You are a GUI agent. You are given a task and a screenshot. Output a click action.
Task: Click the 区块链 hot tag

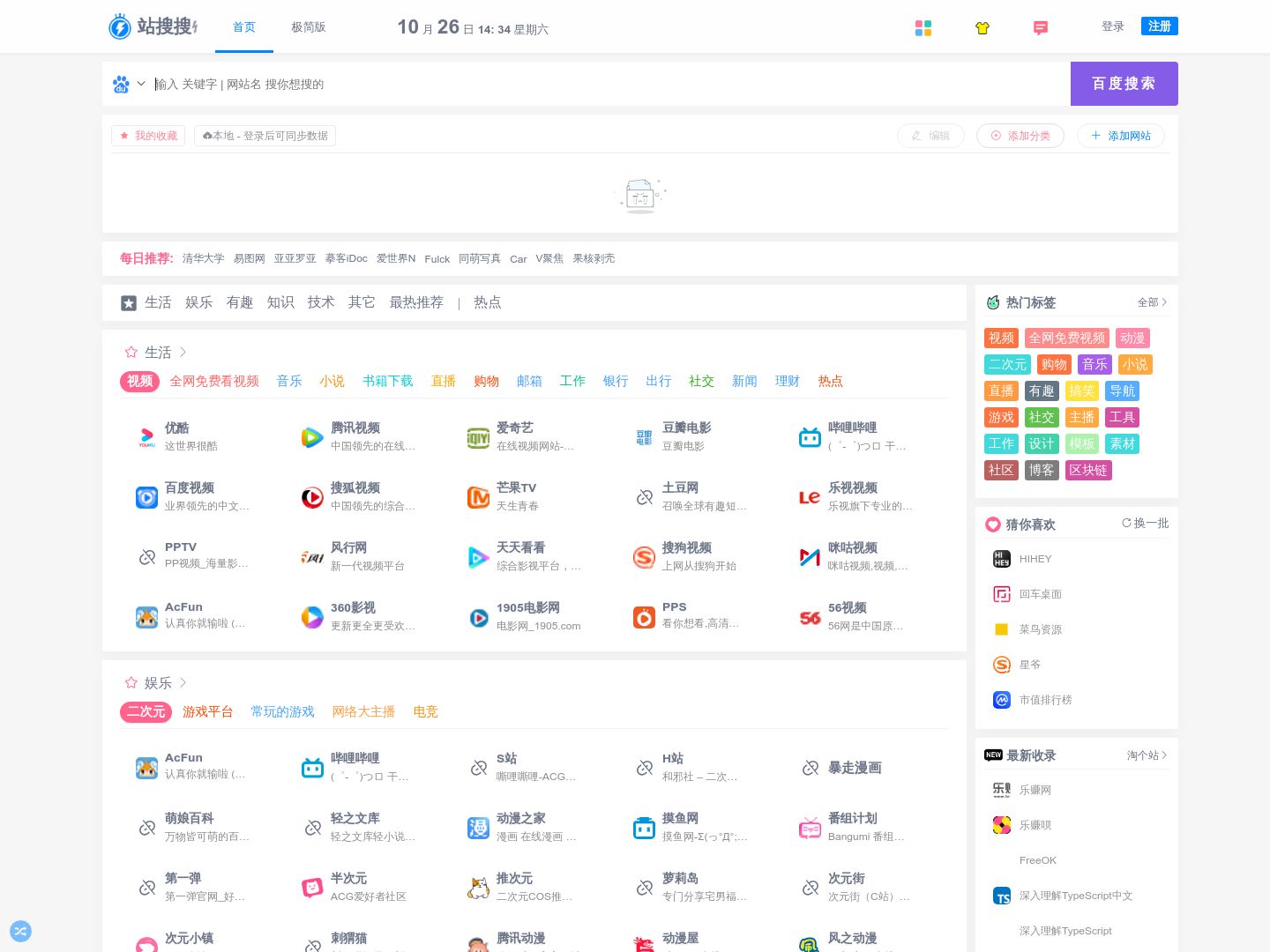coord(1088,471)
